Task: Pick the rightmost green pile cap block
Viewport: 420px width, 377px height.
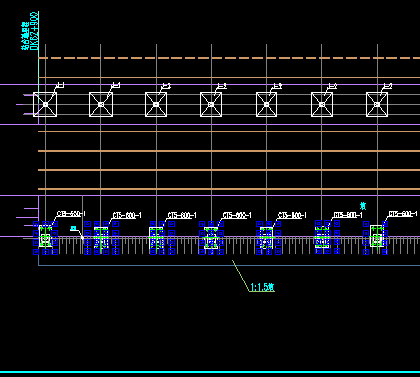Action: pos(377,236)
